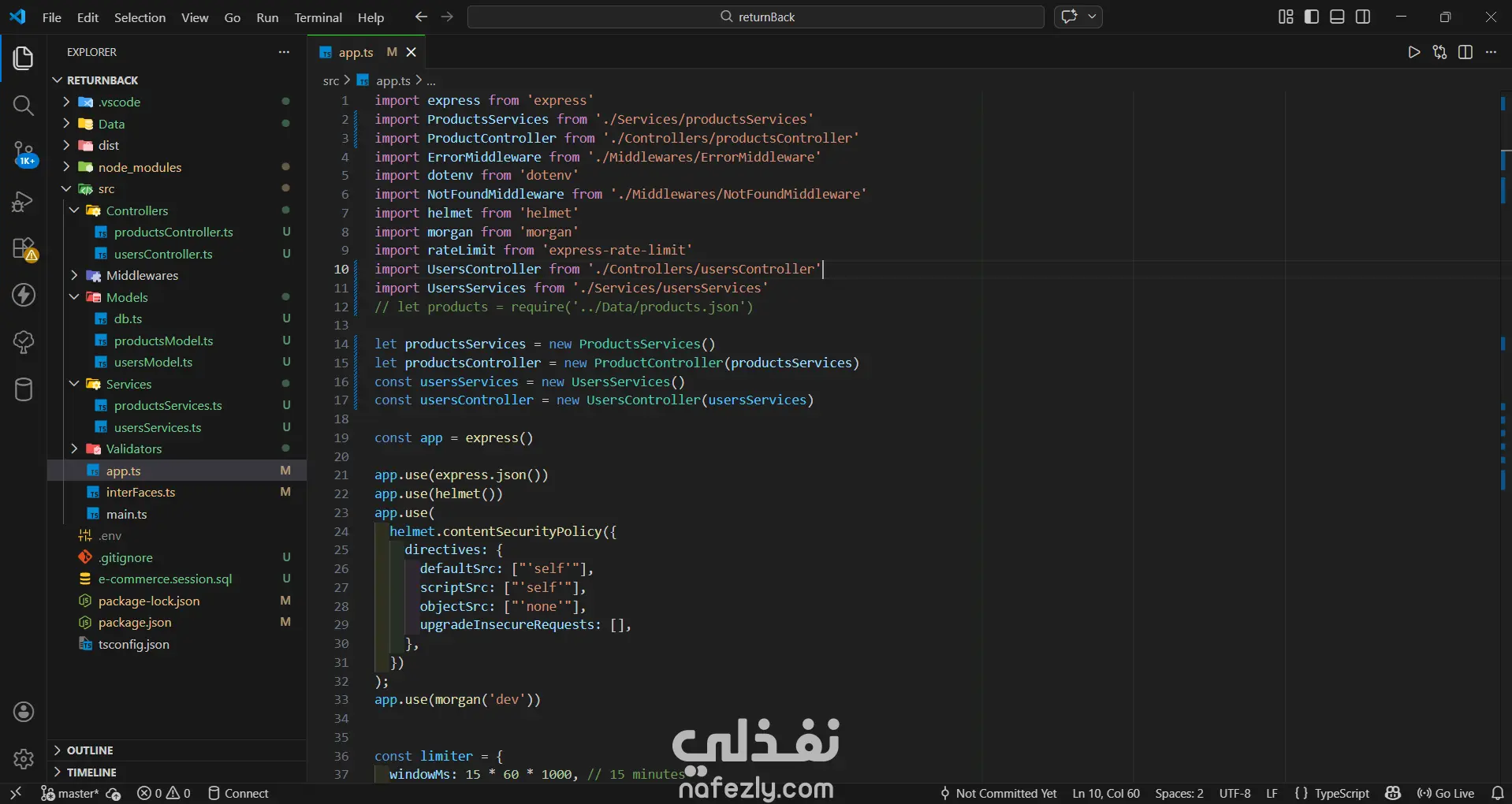
Task: Open changes icon in editor toolbar
Action: point(1439,52)
